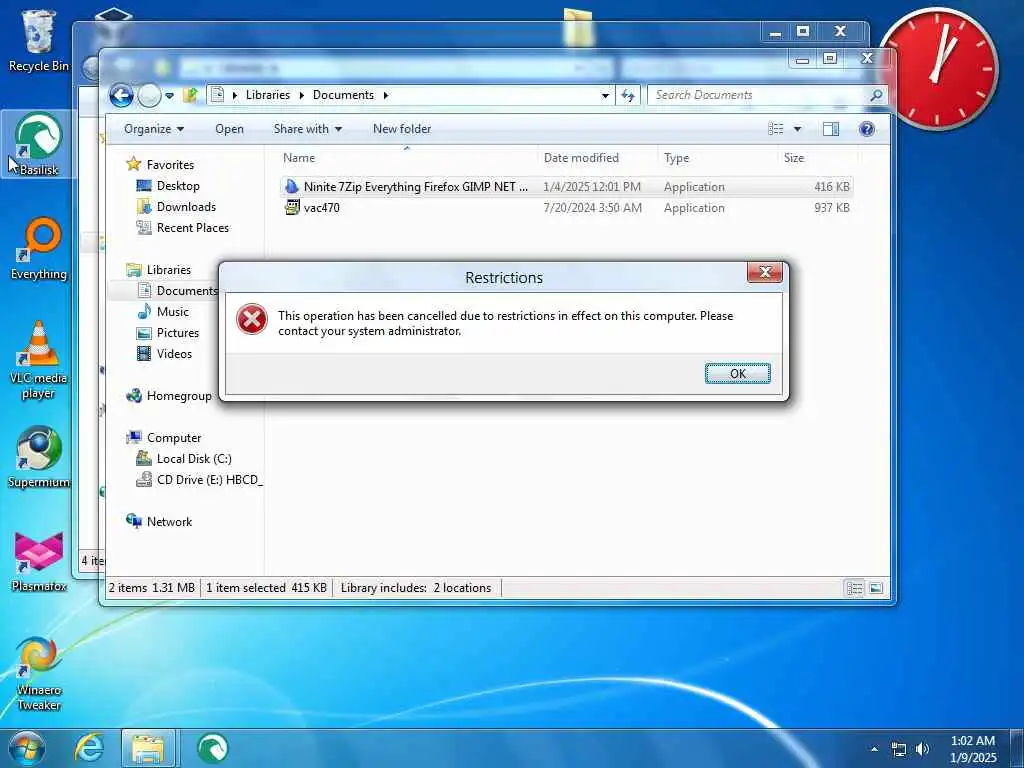The image size is (1024, 768).
Task: Open Internet Explorer from the taskbar
Action: click(x=89, y=748)
